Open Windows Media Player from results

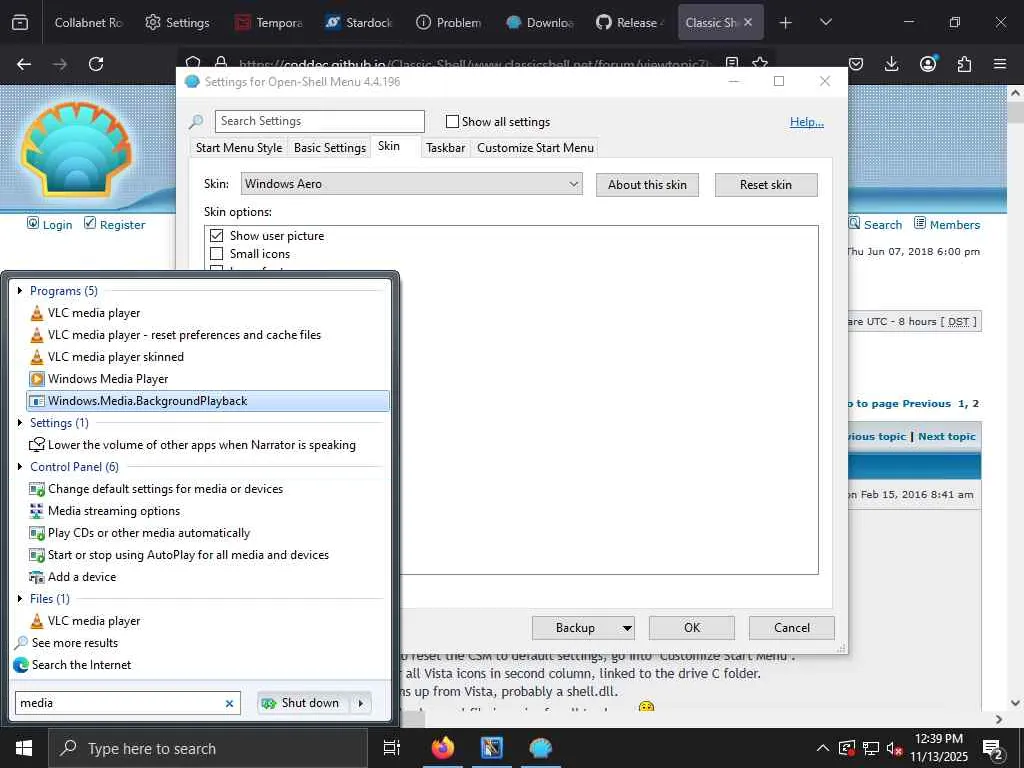[x=99, y=379]
